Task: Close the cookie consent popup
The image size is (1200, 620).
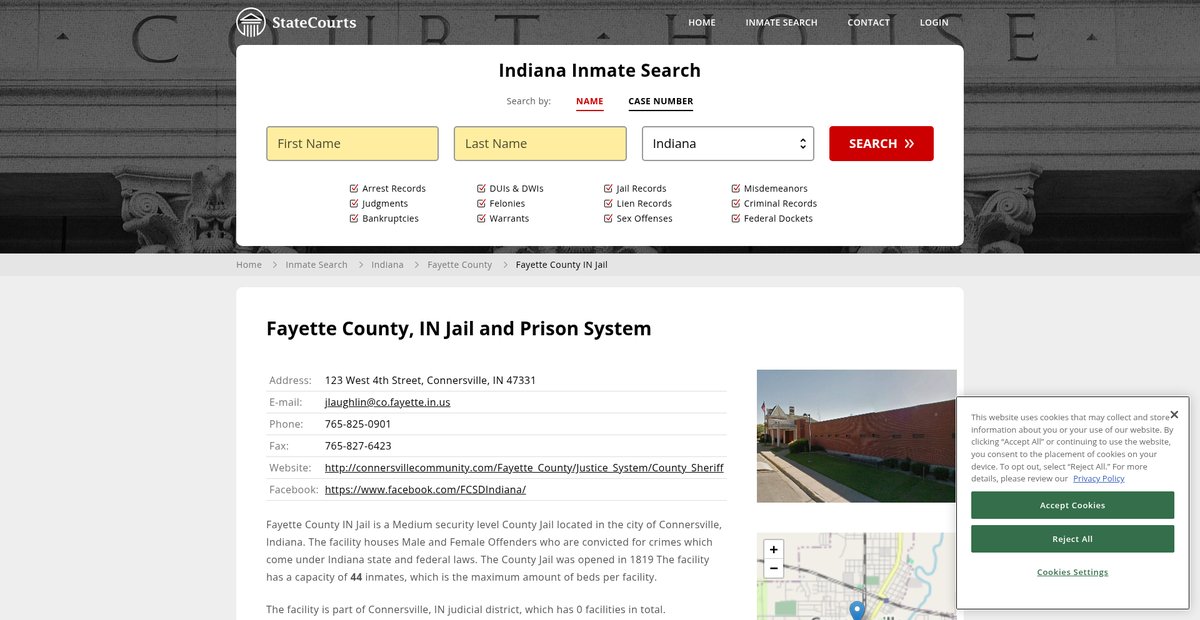Action: 1174,414
